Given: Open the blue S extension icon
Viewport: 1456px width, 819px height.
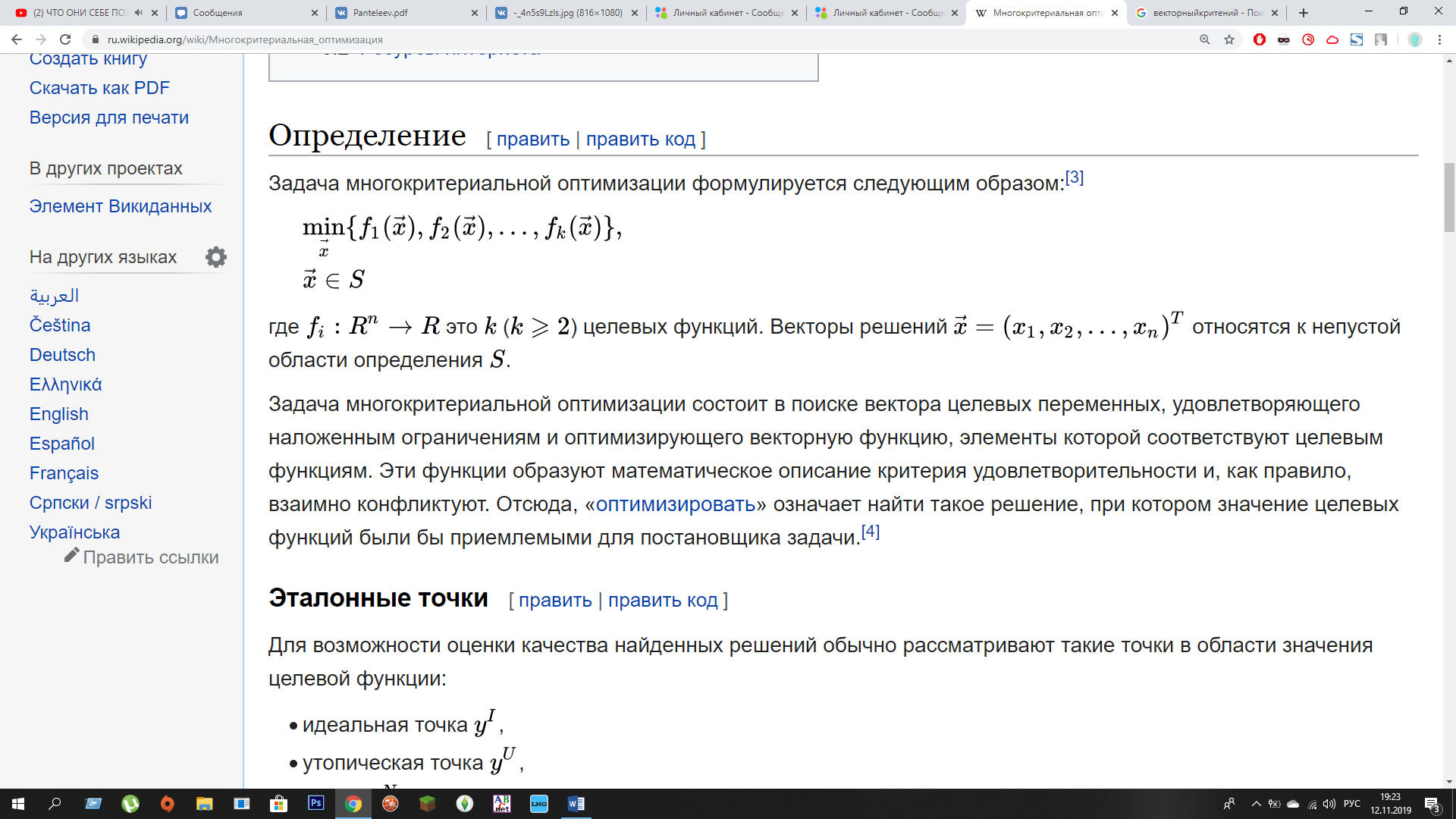Looking at the screenshot, I should click(x=1357, y=39).
